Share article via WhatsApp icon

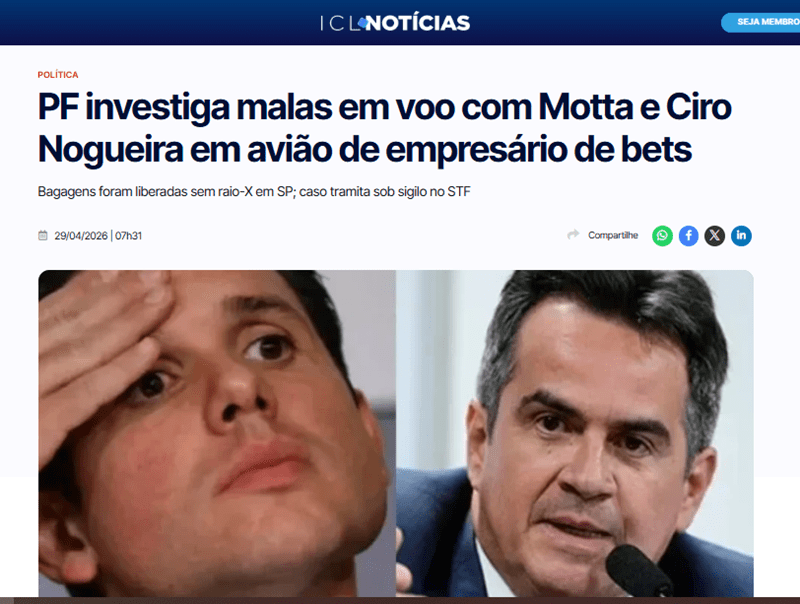[662, 236]
